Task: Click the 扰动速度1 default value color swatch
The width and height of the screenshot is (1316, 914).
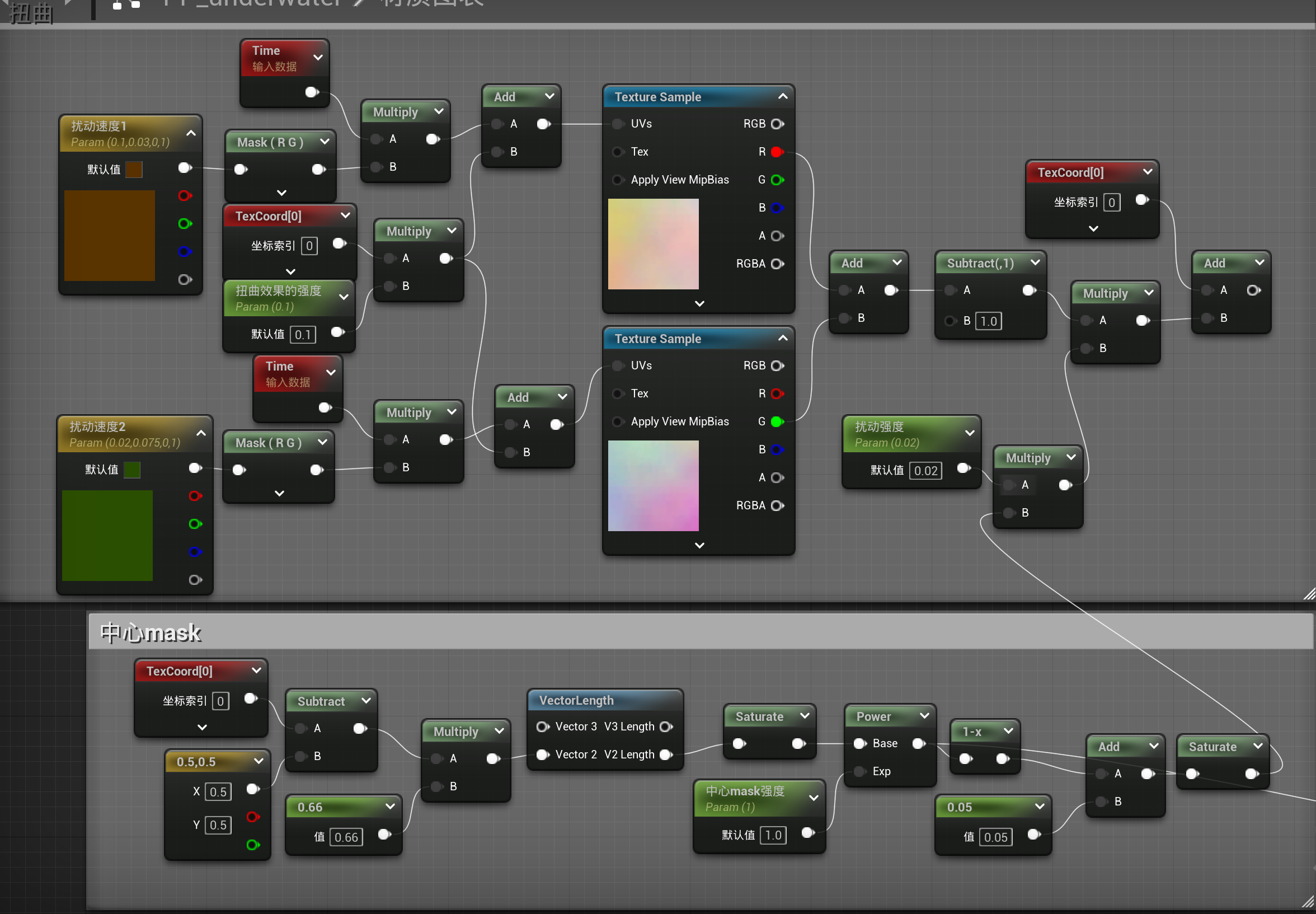Action: pyautogui.click(x=133, y=170)
